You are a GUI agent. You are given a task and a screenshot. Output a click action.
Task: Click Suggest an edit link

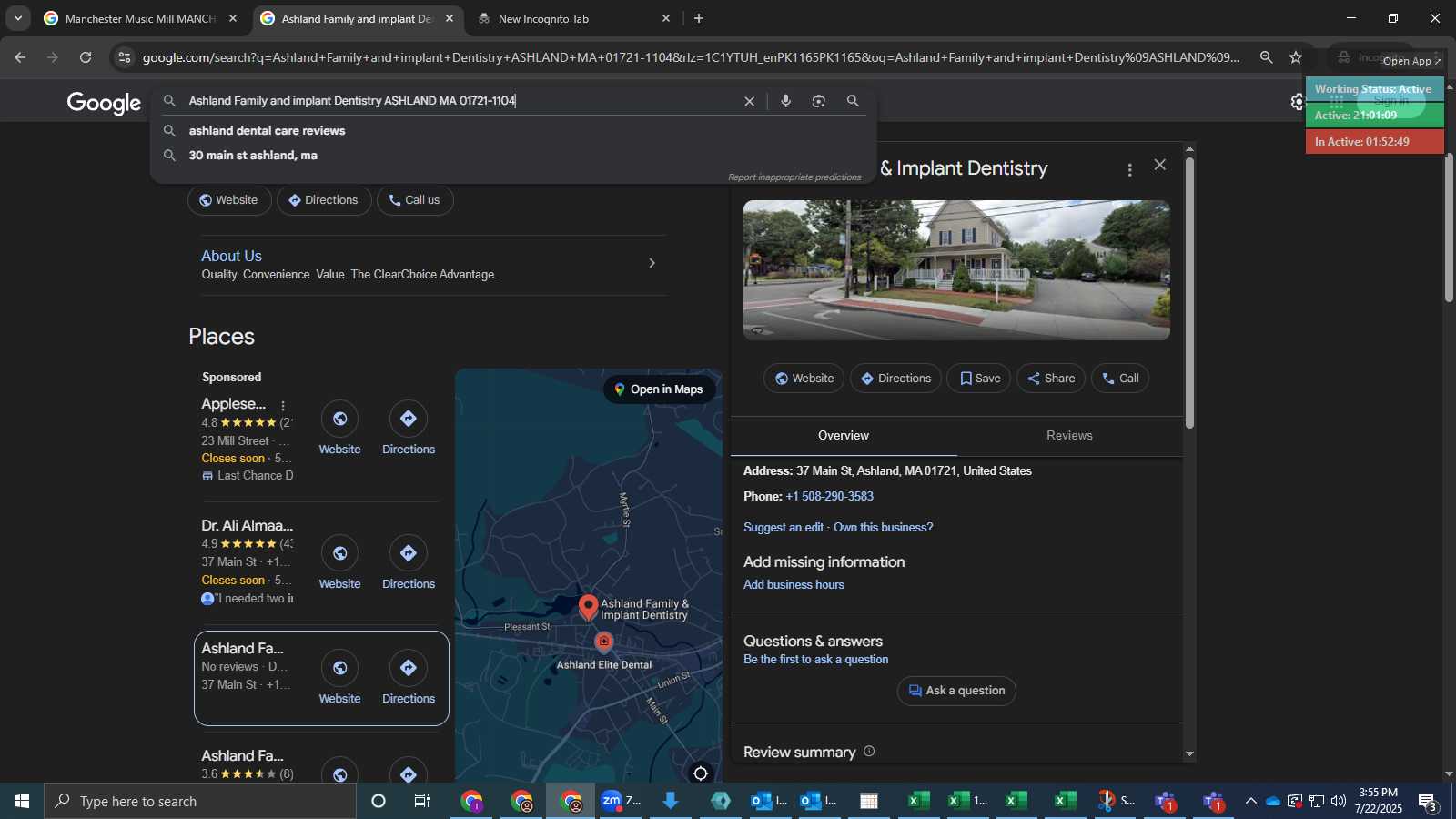coord(784,528)
